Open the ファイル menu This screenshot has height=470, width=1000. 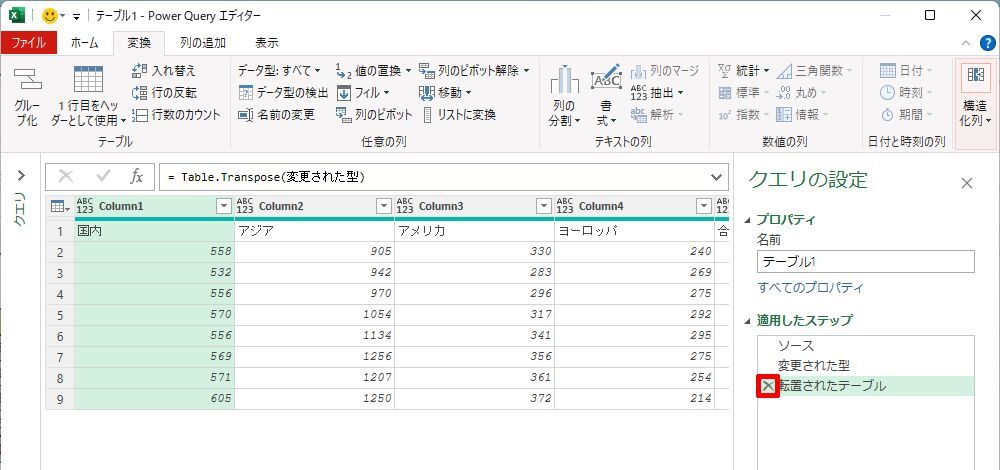pos(29,43)
